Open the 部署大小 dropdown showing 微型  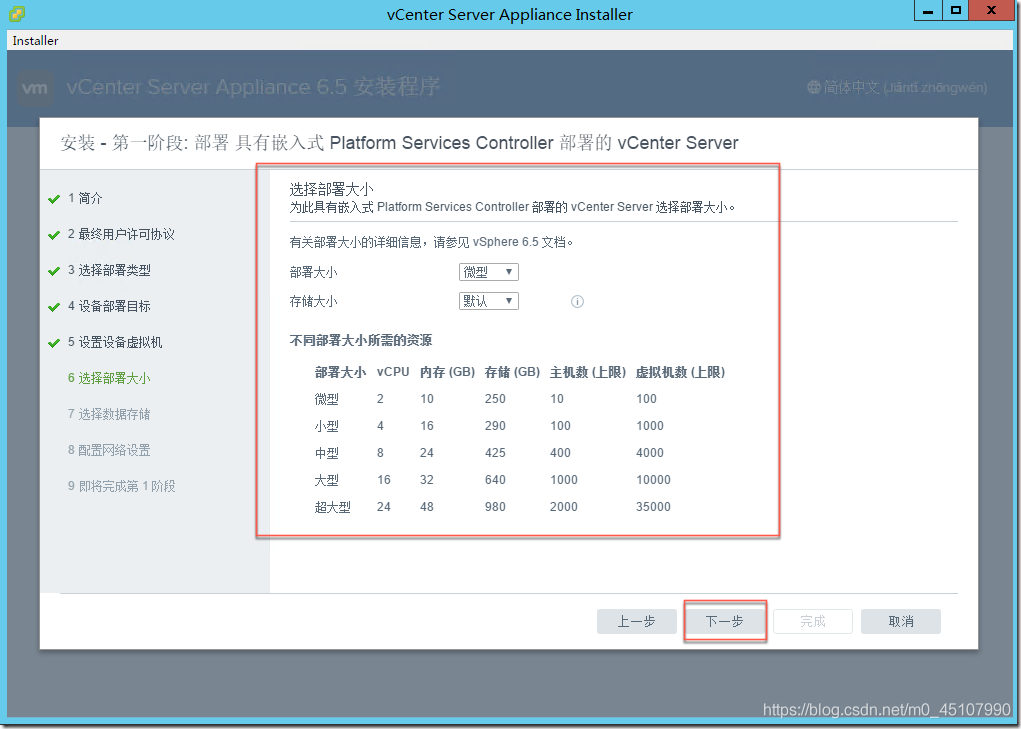pyautogui.click(x=488, y=272)
